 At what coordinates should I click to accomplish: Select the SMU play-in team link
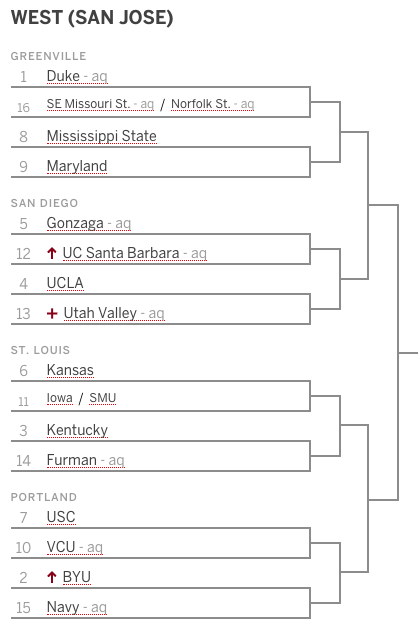pyautogui.click(x=102, y=398)
